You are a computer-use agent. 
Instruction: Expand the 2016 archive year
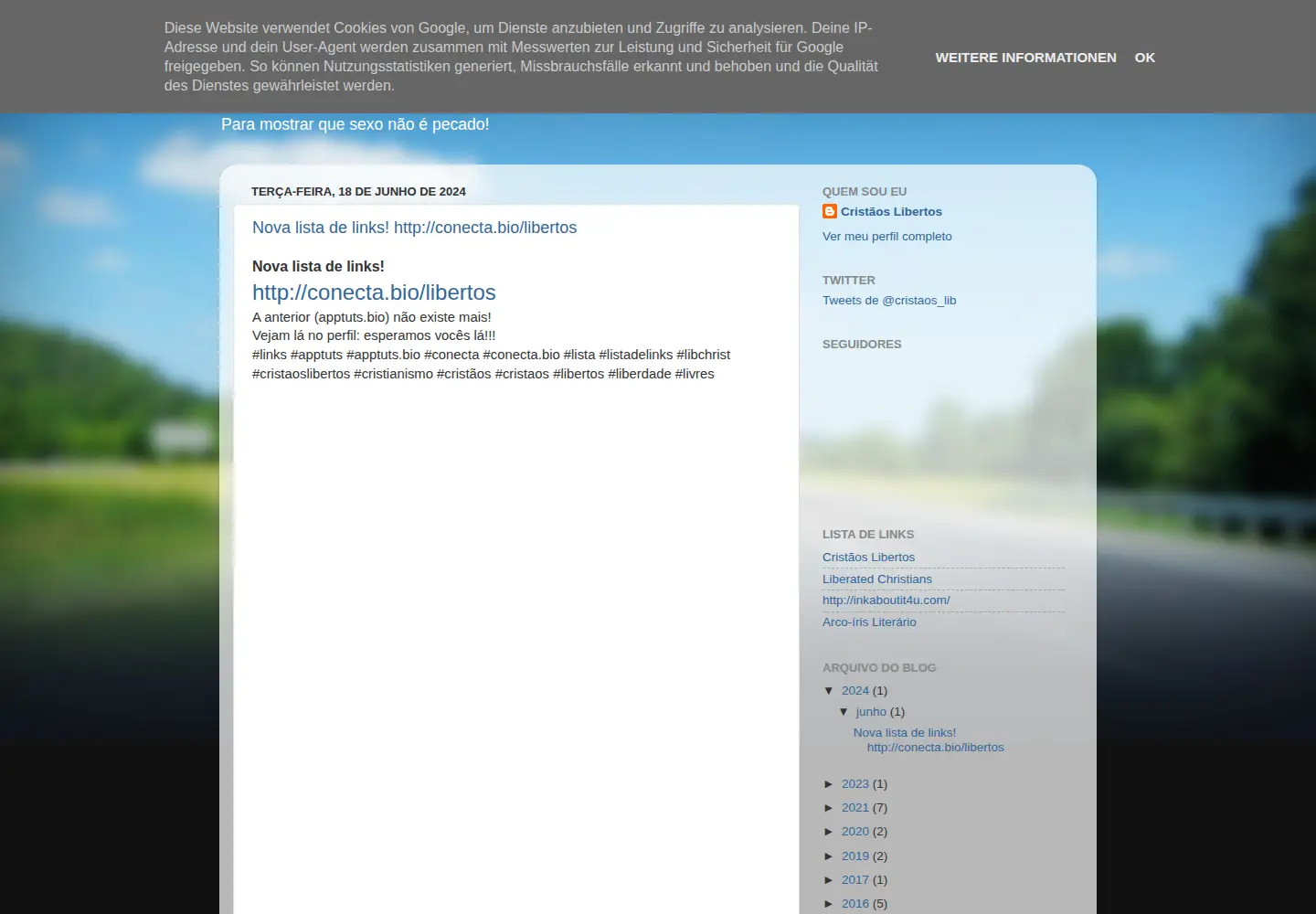click(829, 904)
